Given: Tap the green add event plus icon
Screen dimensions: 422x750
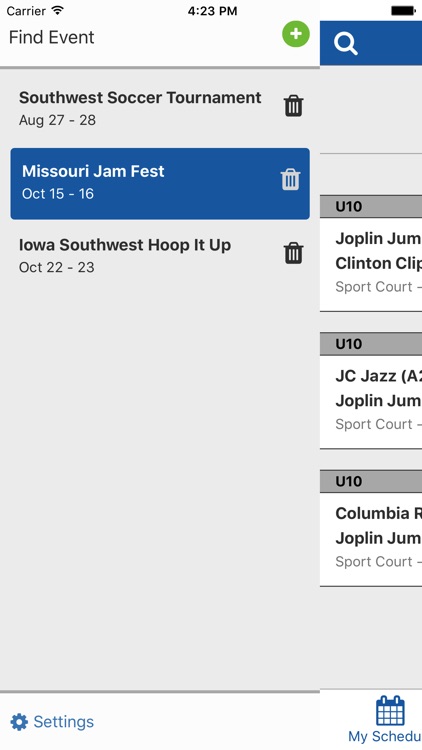Looking at the screenshot, I should [296, 34].
